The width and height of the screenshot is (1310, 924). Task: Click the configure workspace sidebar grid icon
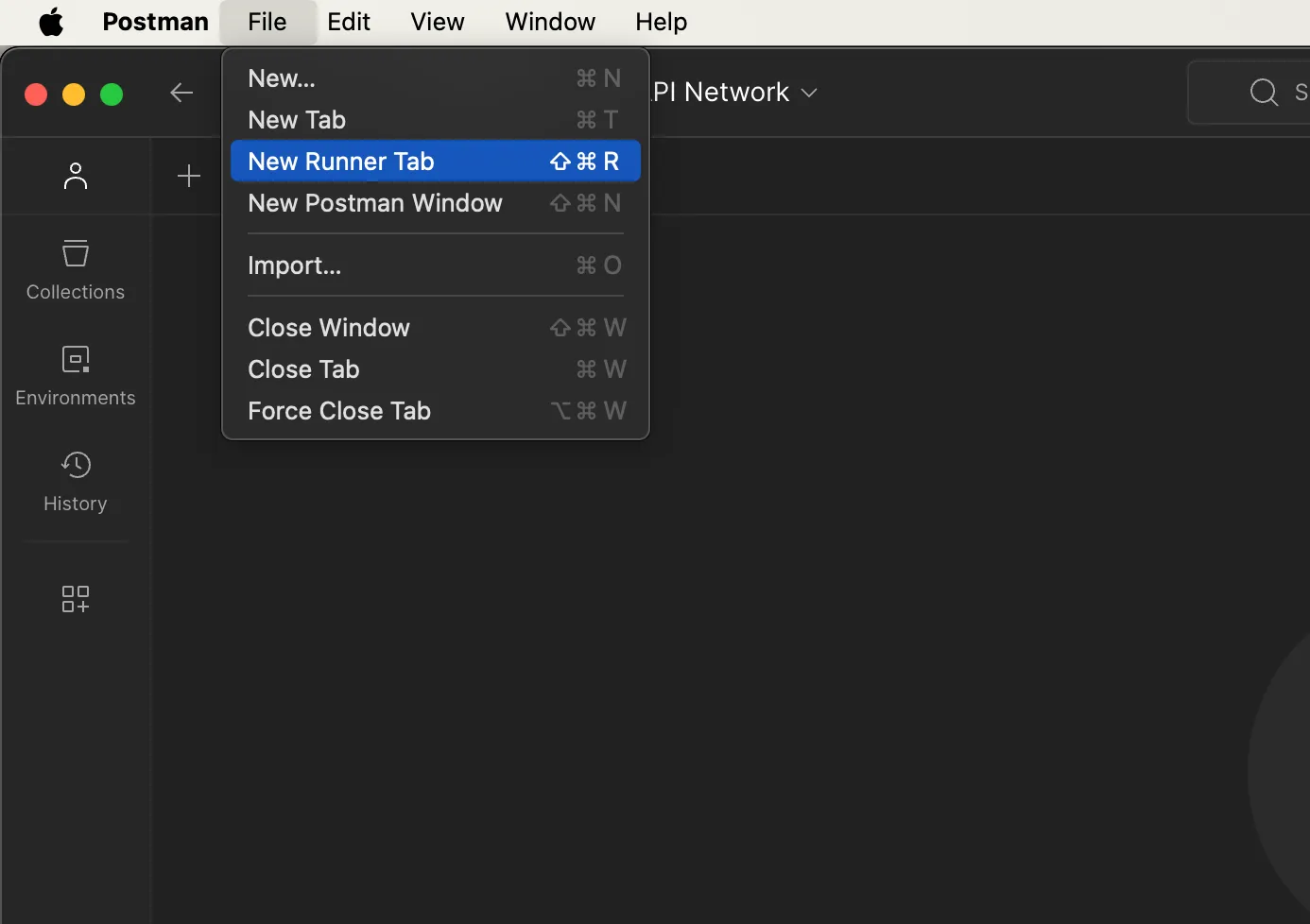[x=76, y=599]
